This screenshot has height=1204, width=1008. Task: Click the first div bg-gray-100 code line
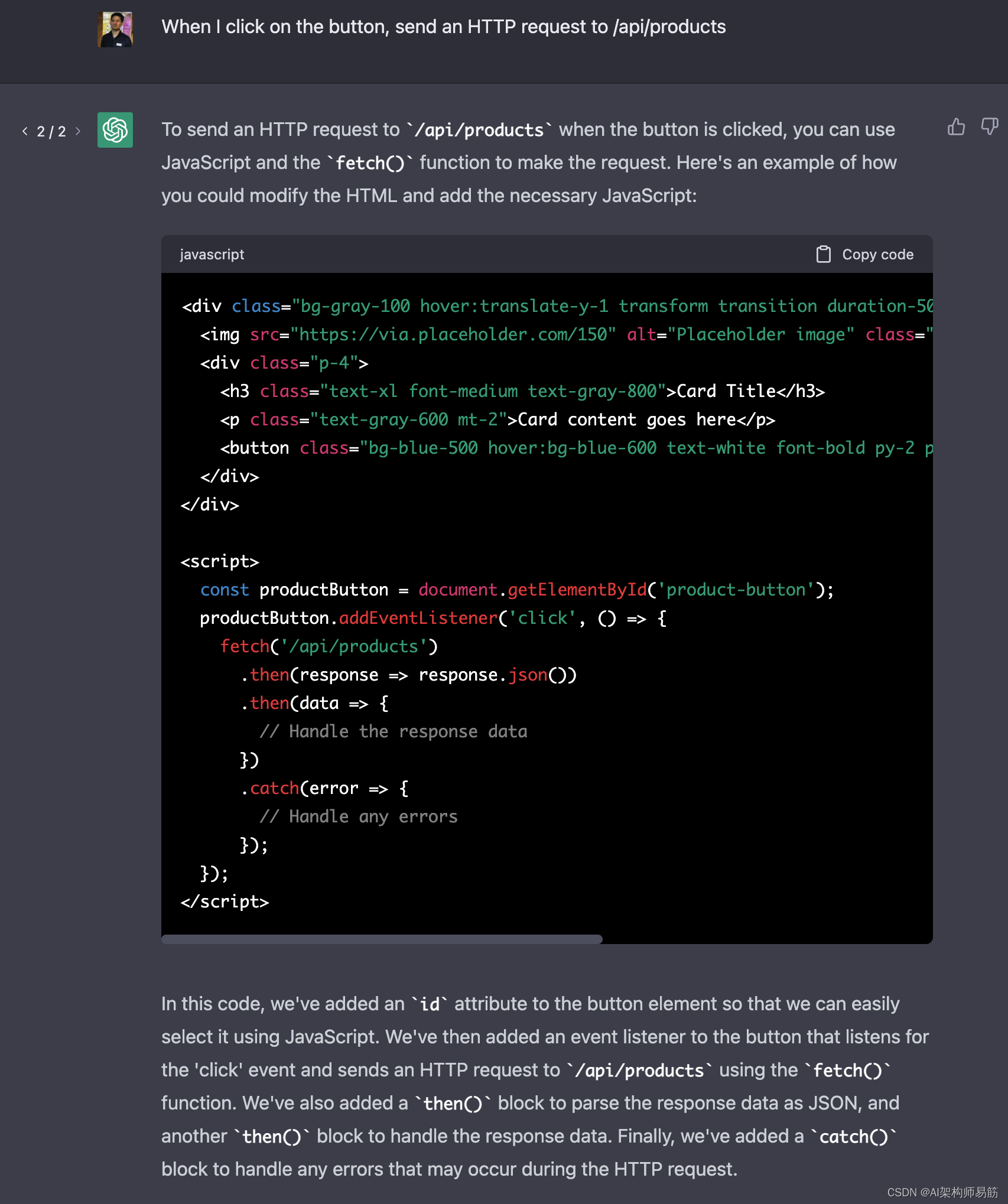[557, 306]
